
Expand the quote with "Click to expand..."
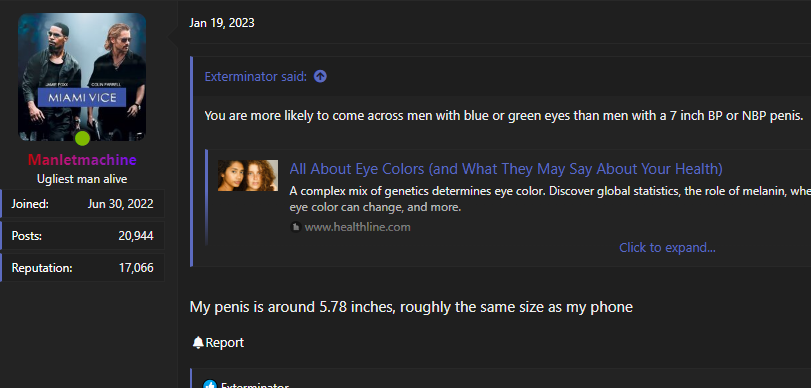(667, 248)
